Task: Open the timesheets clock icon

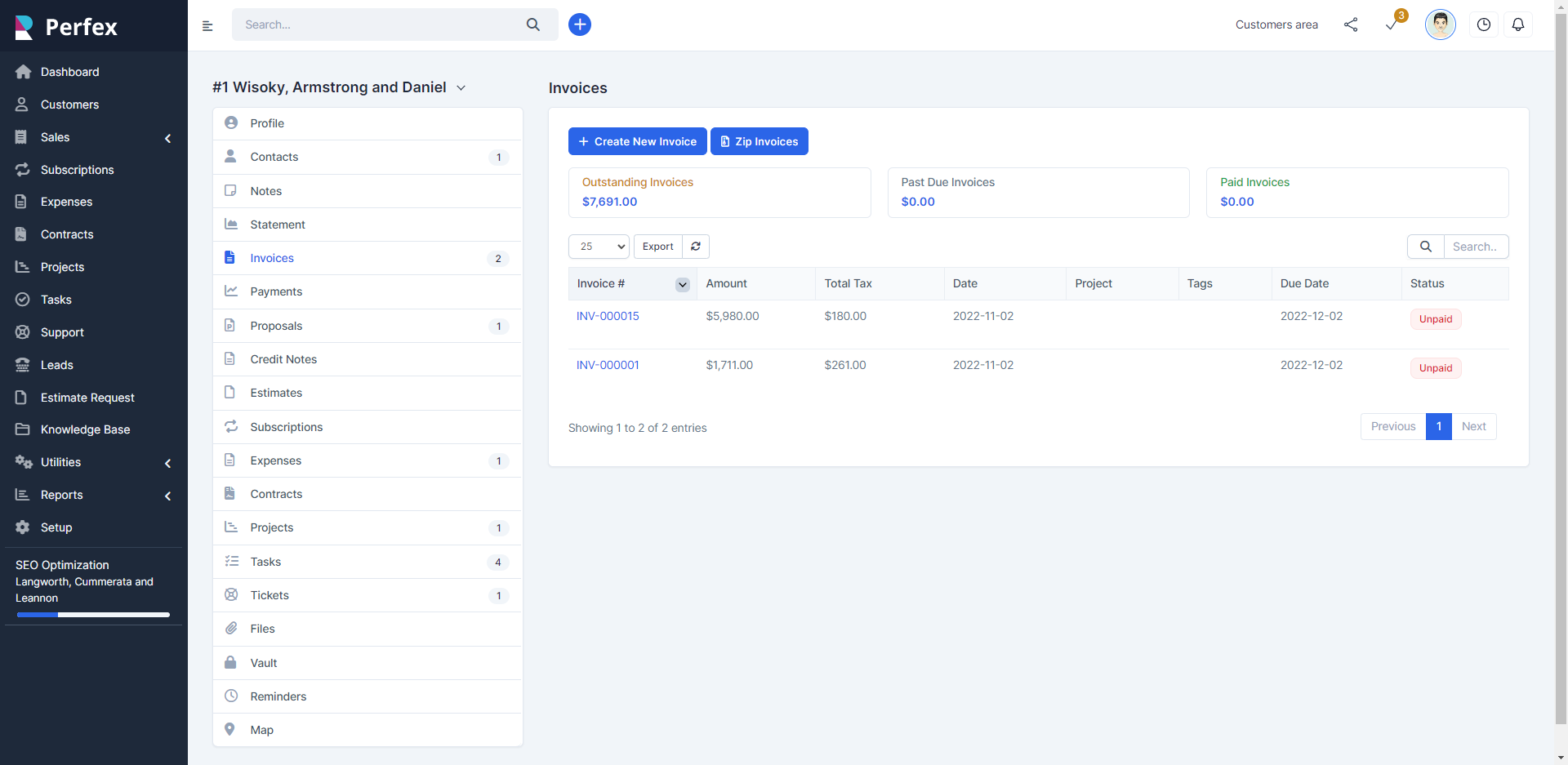Action: (1484, 24)
